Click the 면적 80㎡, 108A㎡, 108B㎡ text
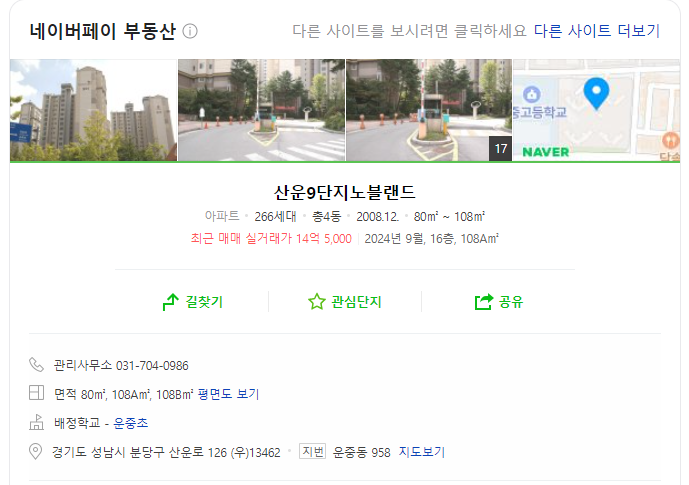The image size is (689, 485). [123, 394]
